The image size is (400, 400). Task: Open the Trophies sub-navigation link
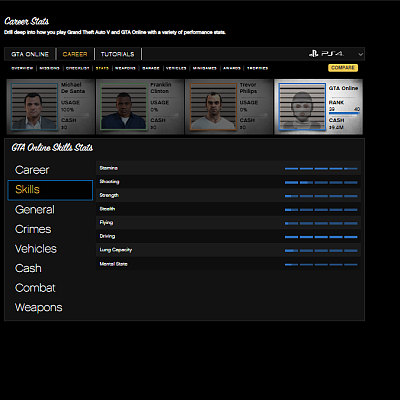pyautogui.click(x=257, y=68)
